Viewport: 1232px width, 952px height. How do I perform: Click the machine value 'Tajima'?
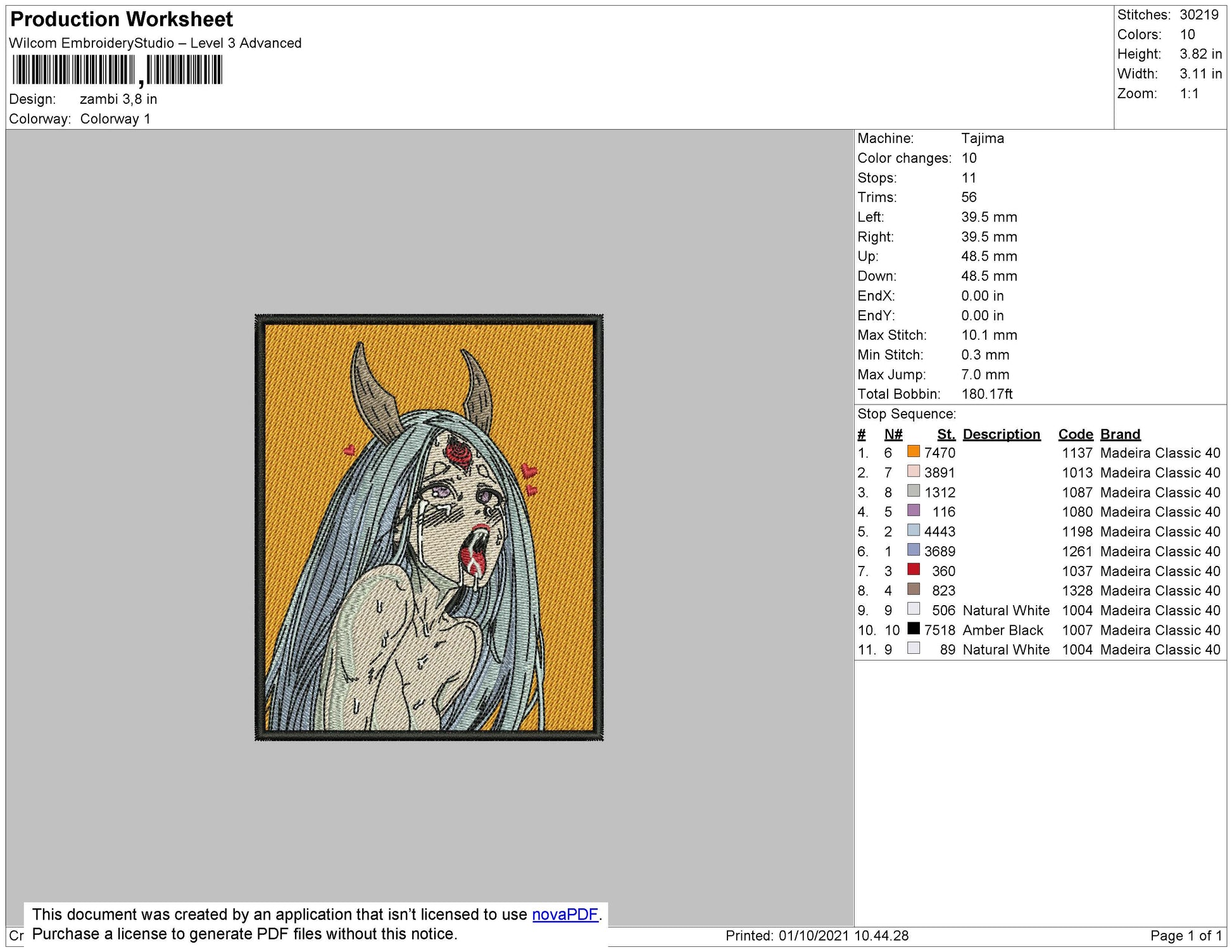pos(982,139)
